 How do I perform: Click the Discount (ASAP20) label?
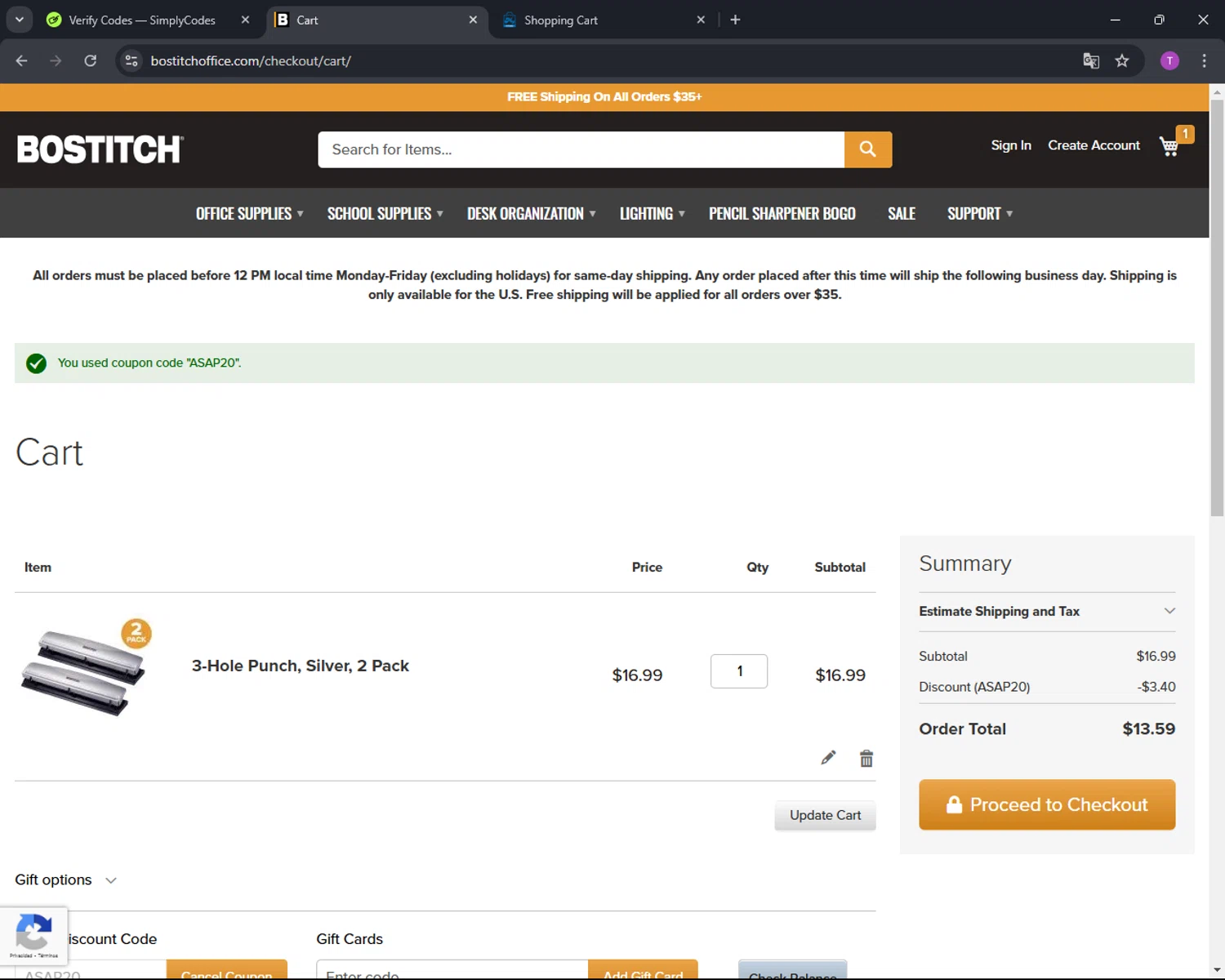click(974, 687)
